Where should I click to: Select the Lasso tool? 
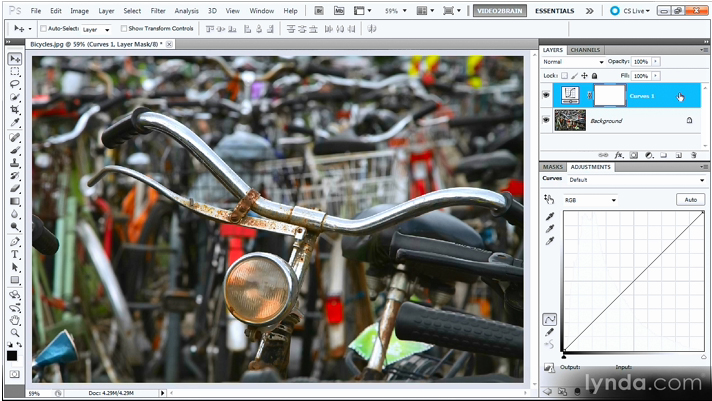15,85
